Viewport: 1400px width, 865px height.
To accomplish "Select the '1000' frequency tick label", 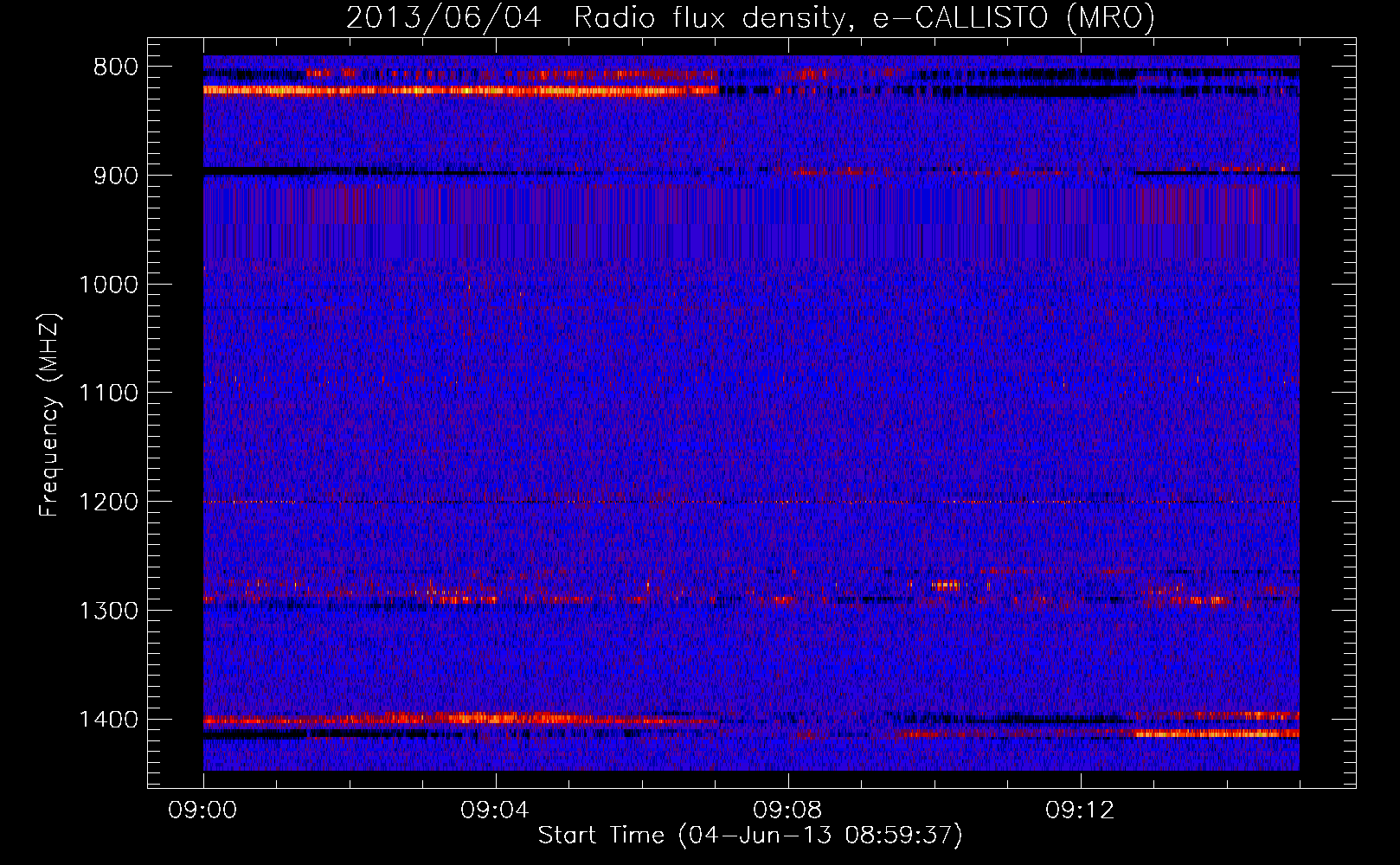I will 109,285.
